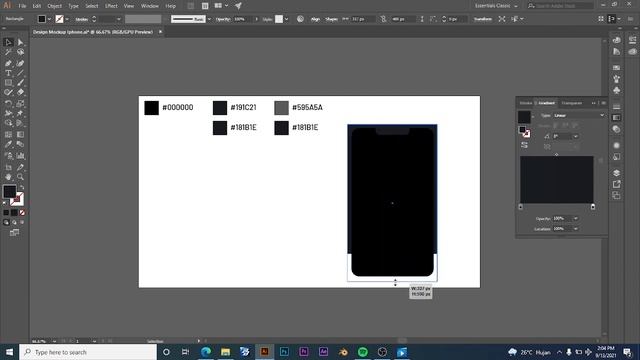Click the #595A5A gray swatch
Screen dimensions: 640x360
pos(281,108)
